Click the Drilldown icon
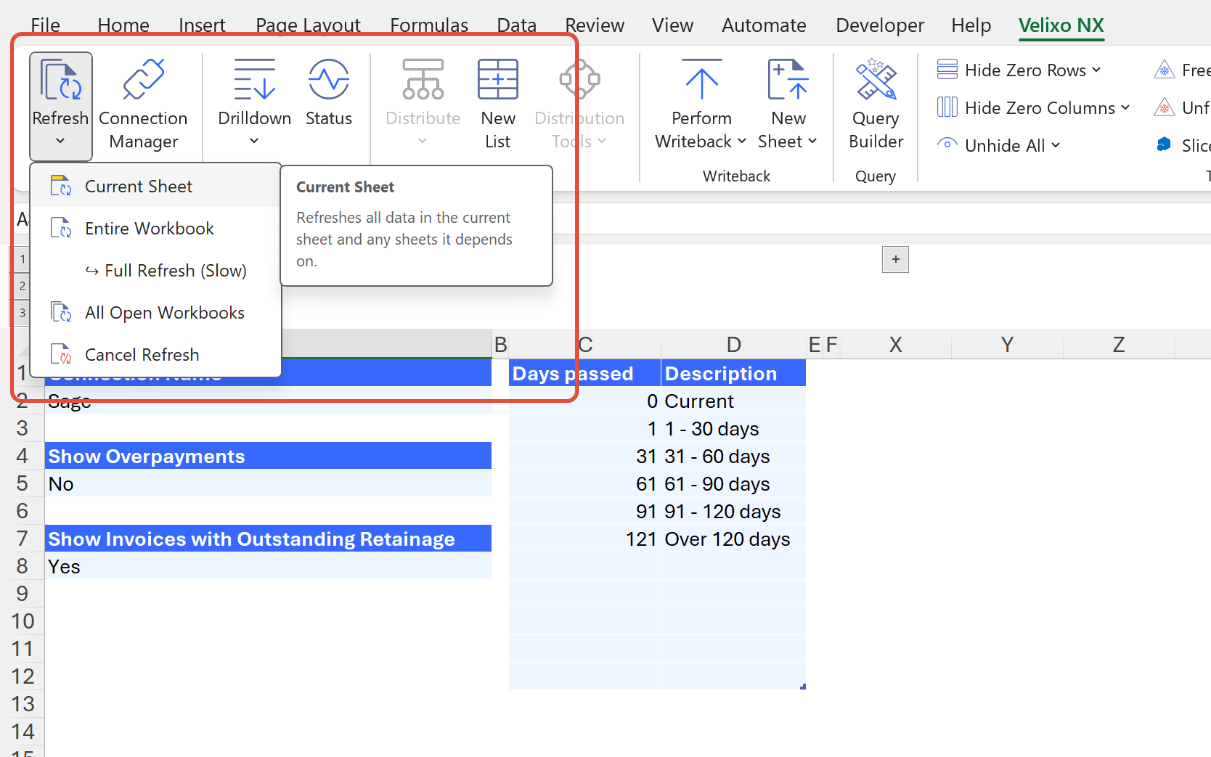Screen dimensions: 1211x757 click(x=254, y=80)
